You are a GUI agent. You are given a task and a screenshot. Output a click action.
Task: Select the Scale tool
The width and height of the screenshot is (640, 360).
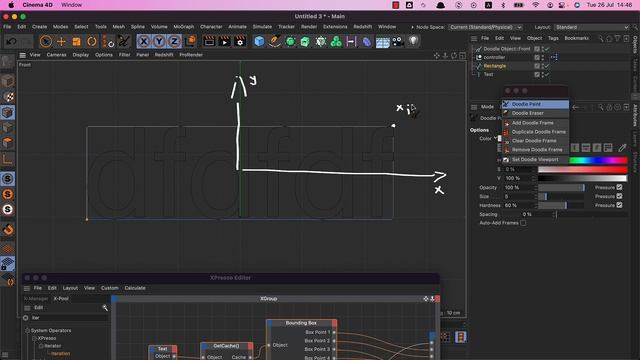click(76, 41)
